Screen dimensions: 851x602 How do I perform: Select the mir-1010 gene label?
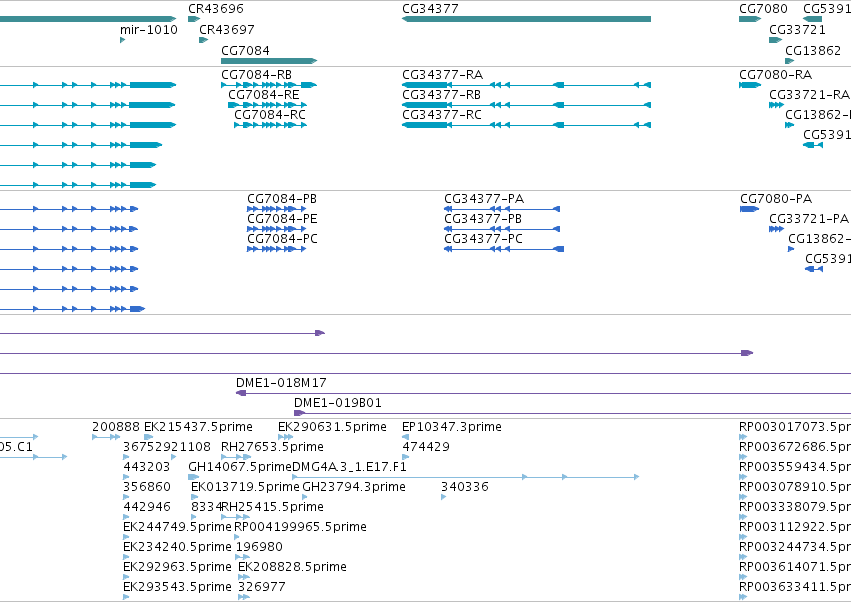(149, 30)
